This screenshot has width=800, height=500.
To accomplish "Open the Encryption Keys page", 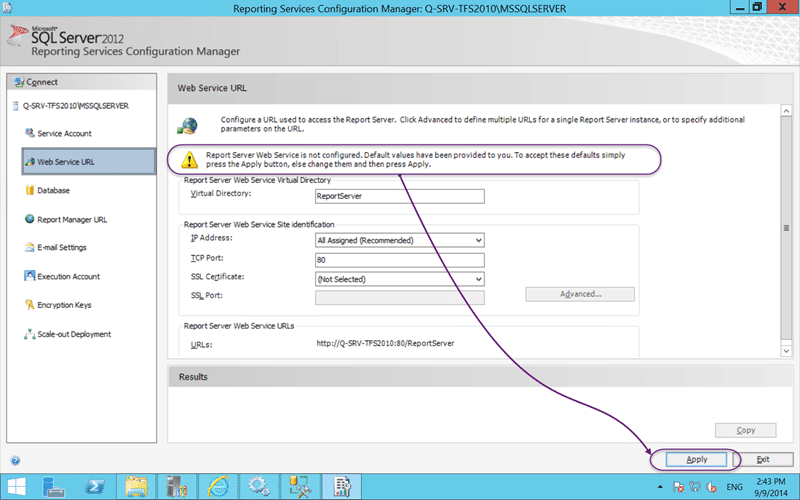I will pos(64,305).
